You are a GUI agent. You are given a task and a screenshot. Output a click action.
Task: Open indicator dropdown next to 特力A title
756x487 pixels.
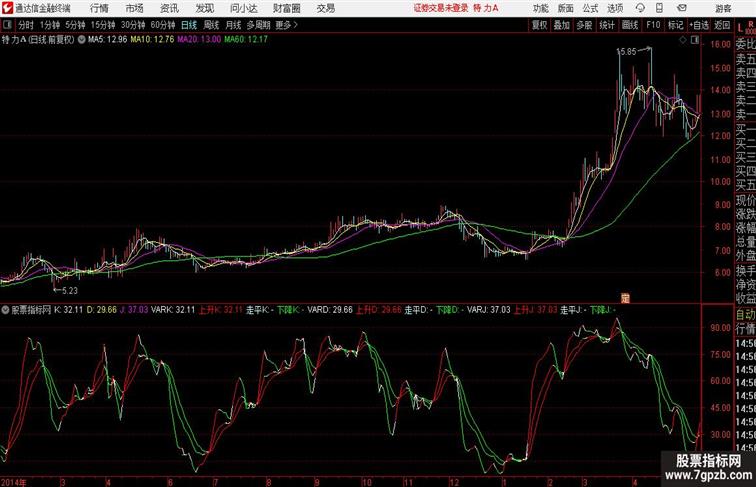click(81, 40)
